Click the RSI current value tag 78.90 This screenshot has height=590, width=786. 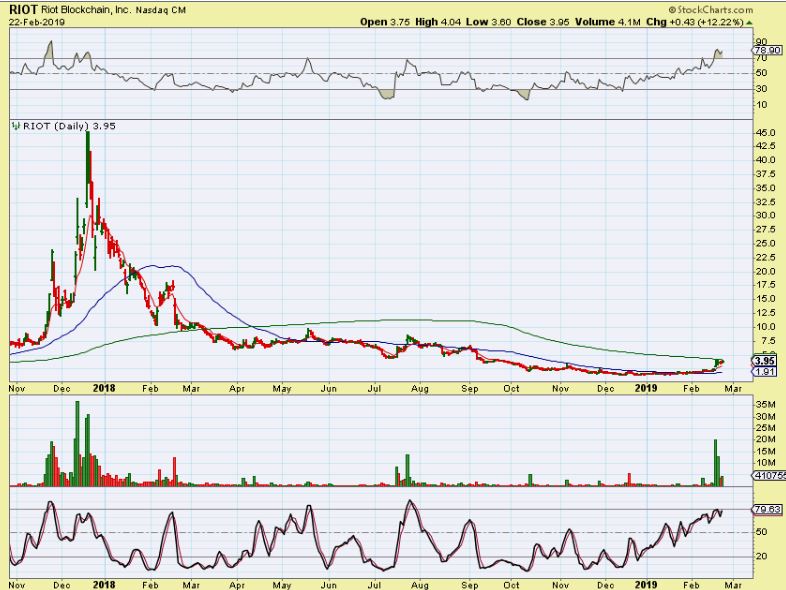(767, 50)
